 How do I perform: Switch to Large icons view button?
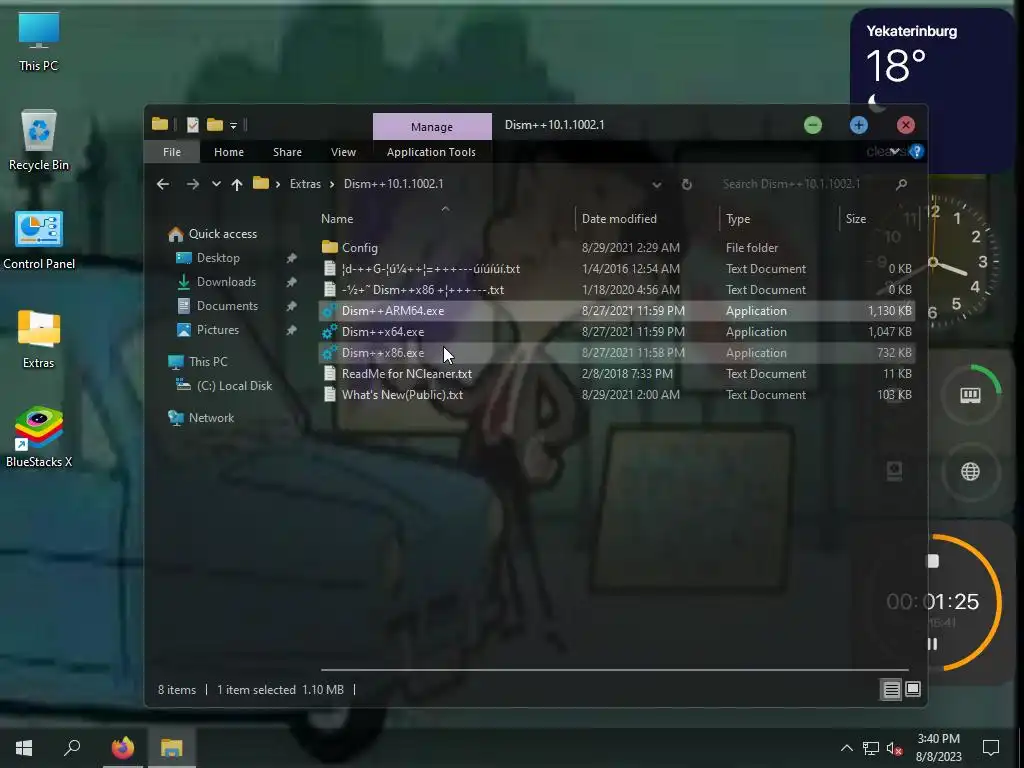click(913, 690)
